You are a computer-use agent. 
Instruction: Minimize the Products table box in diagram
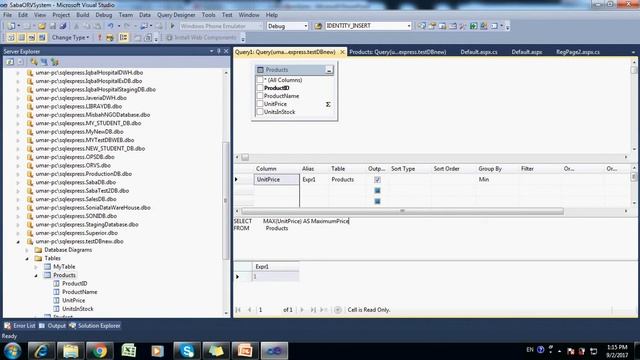click(329, 70)
